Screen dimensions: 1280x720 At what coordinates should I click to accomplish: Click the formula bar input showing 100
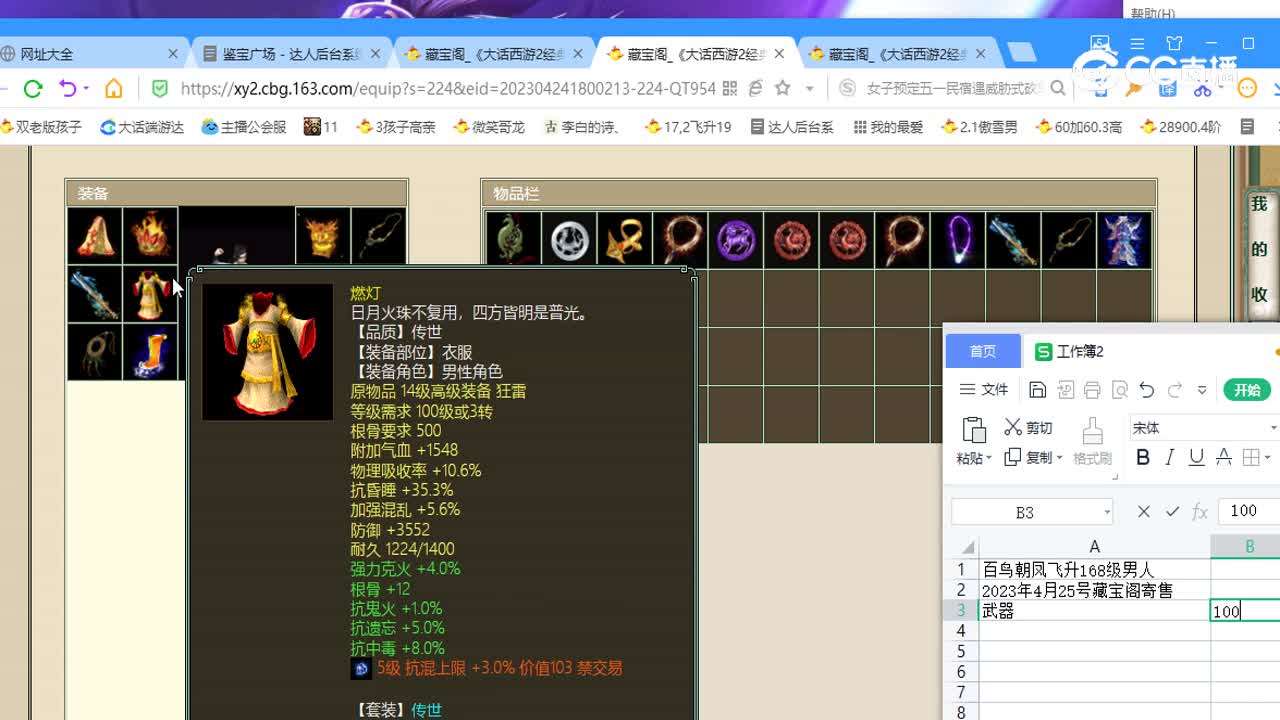point(1249,511)
